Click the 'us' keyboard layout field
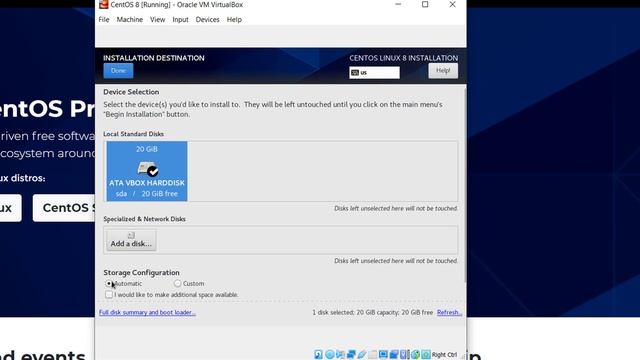The width and height of the screenshot is (640, 360). click(374, 73)
